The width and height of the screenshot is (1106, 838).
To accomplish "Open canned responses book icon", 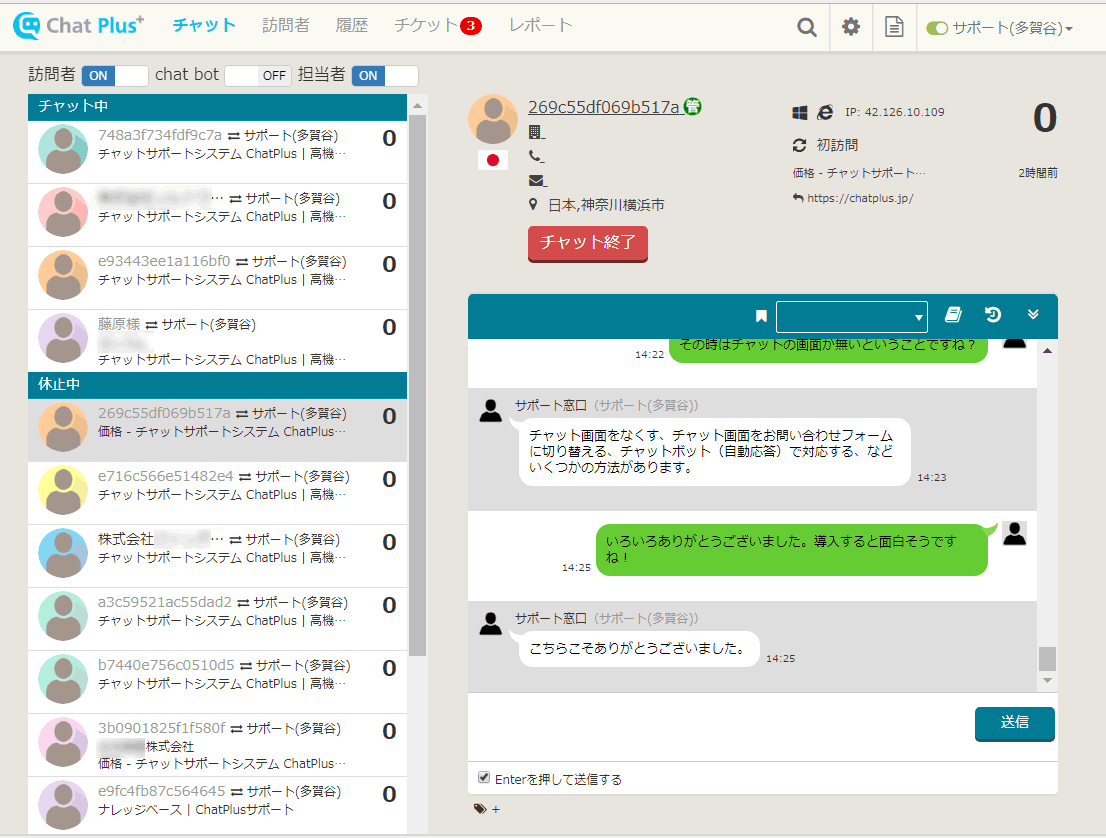I will pyautogui.click(x=953, y=314).
